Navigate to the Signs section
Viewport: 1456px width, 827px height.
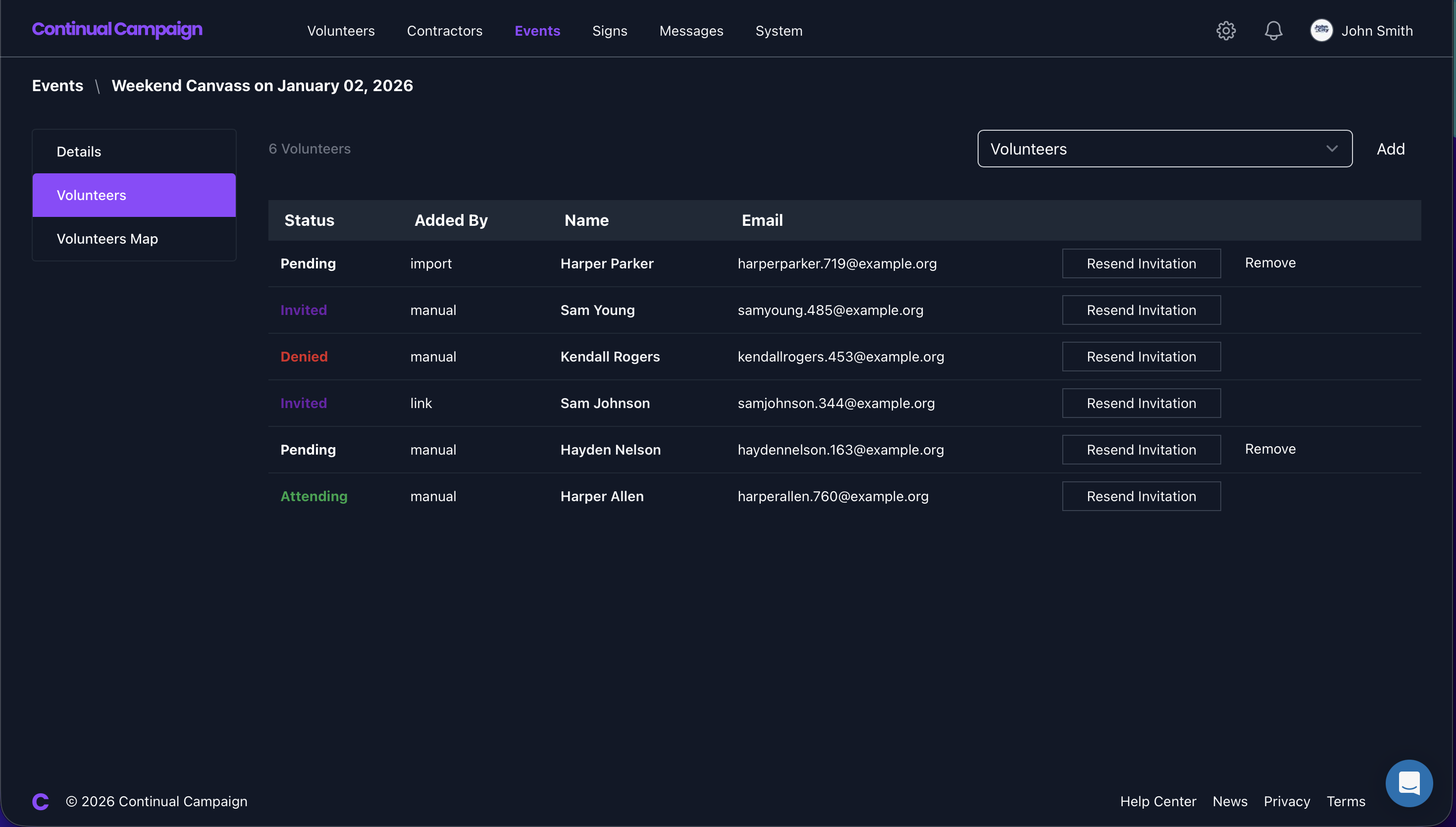pyautogui.click(x=610, y=31)
